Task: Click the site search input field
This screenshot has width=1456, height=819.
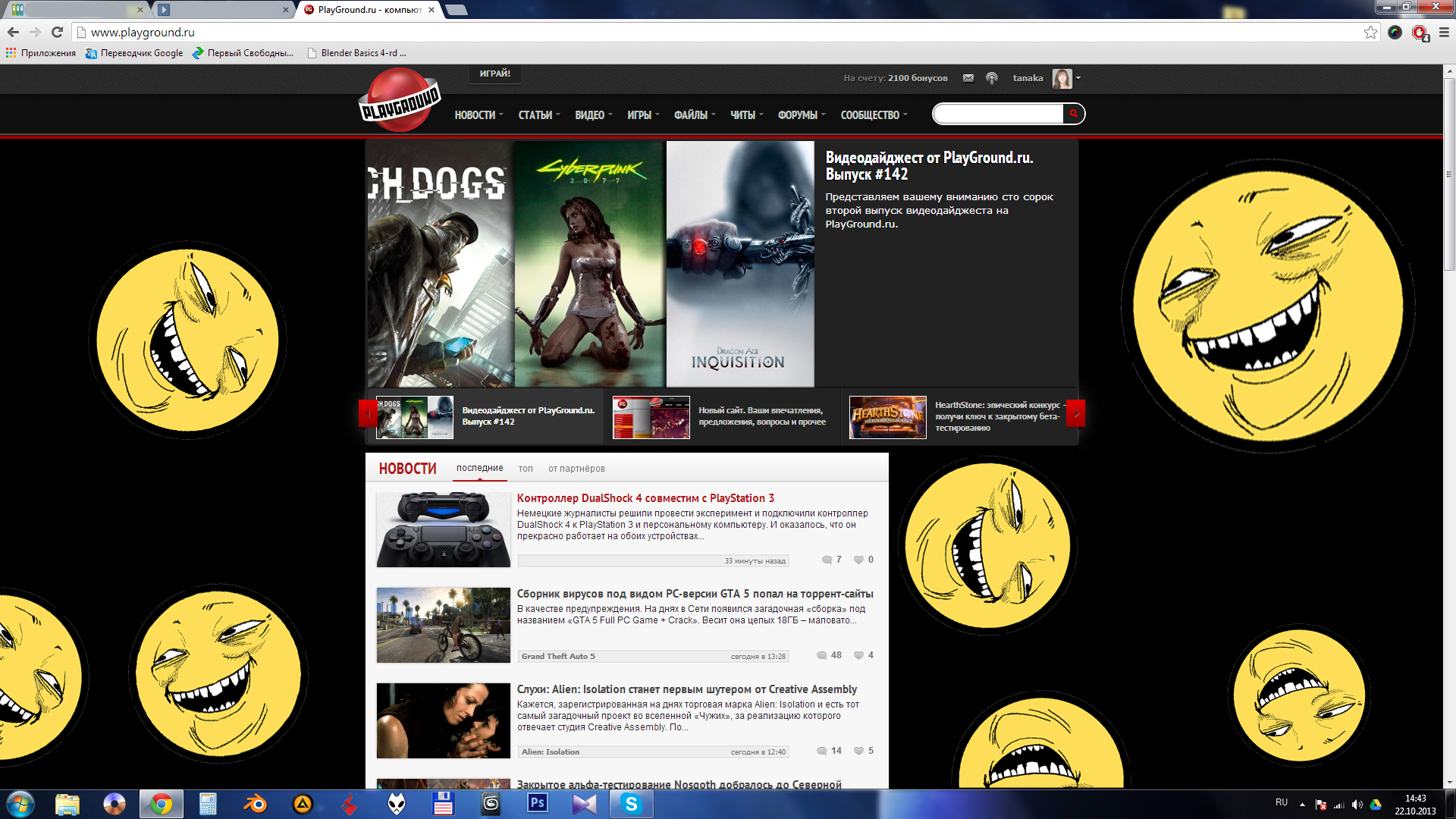Action: pyautogui.click(x=998, y=114)
